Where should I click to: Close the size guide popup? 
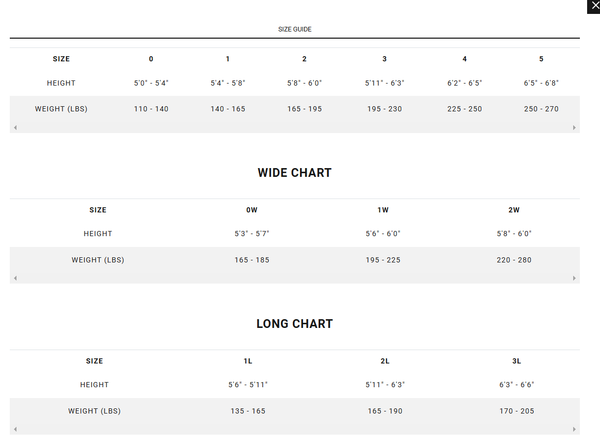tap(593, 6)
